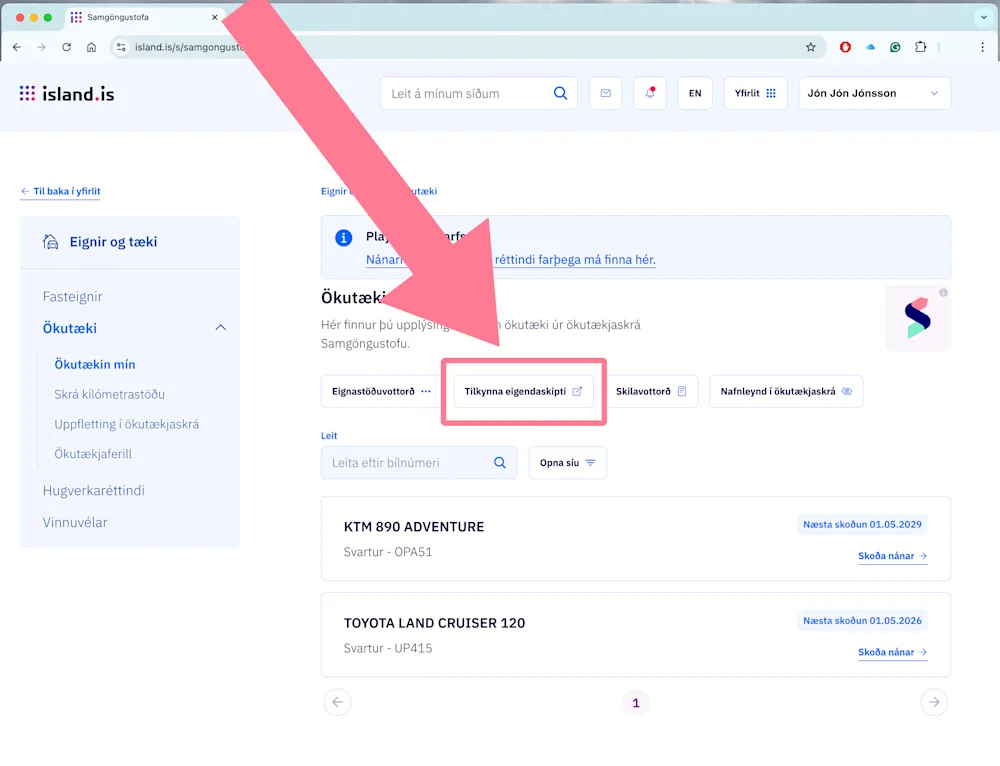1000x766 pixels.
Task: Open the browser home icon
Action: click(91, 47)
